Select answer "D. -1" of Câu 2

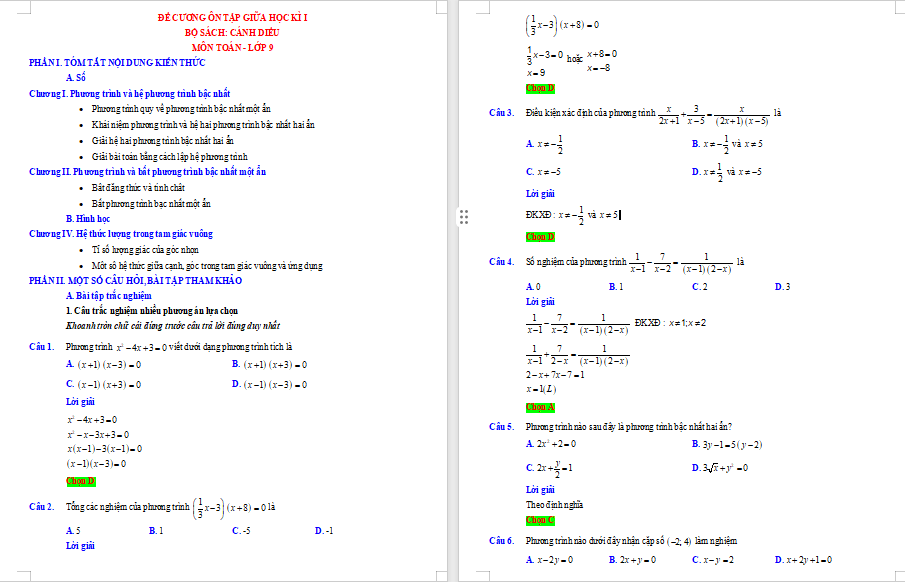pos(324,531)
